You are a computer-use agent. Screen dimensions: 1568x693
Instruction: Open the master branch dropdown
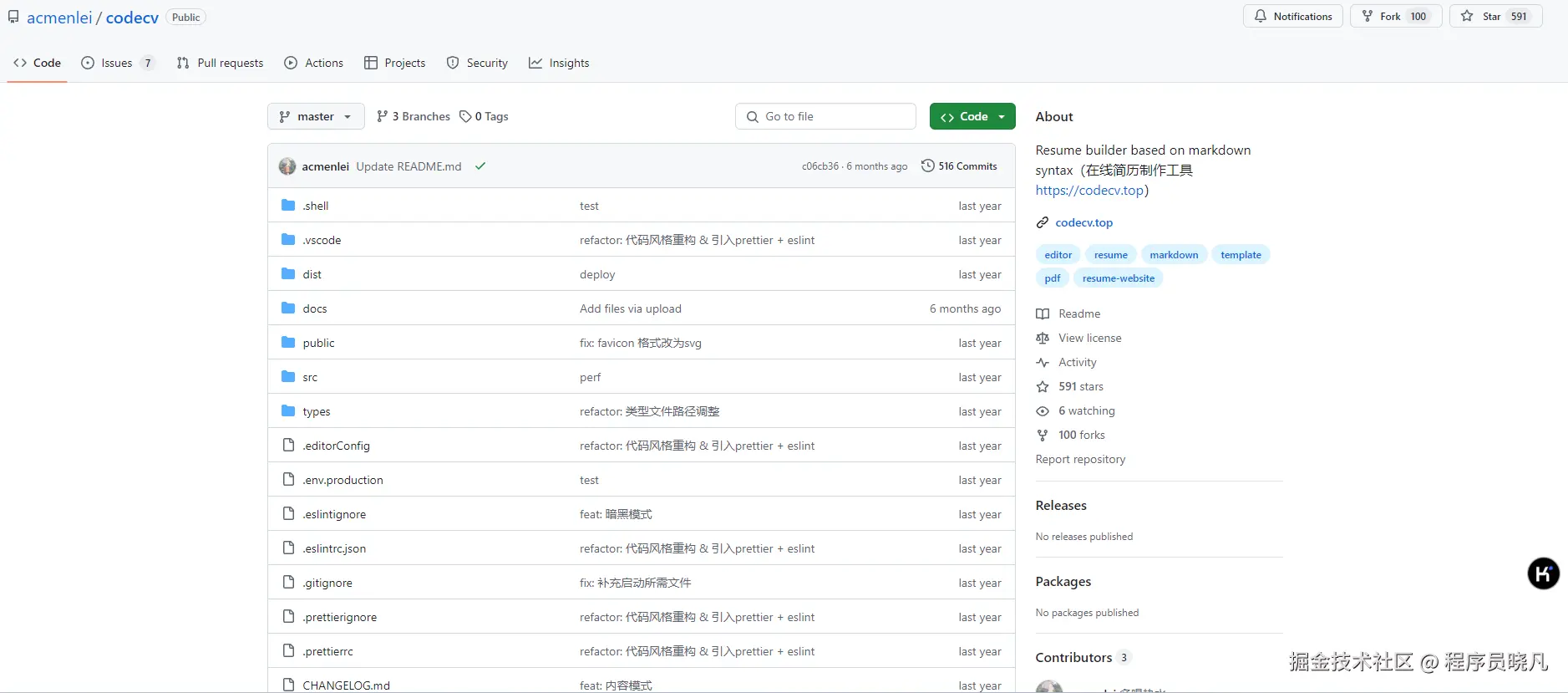pos(316,116)
